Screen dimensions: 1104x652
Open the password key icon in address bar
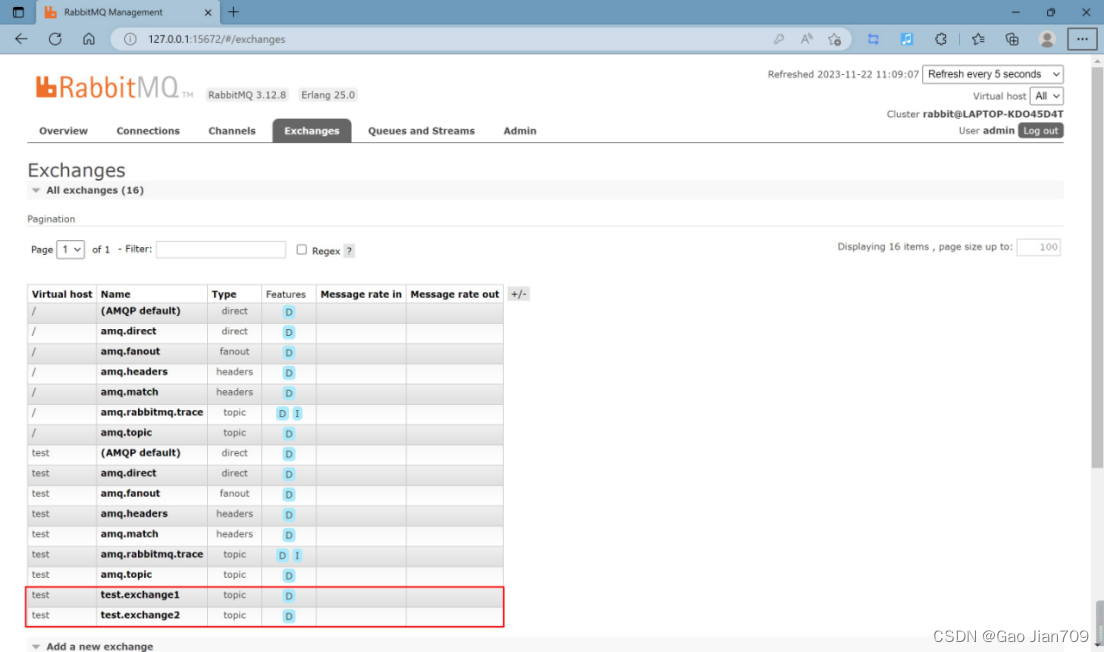tap(779, 39)
